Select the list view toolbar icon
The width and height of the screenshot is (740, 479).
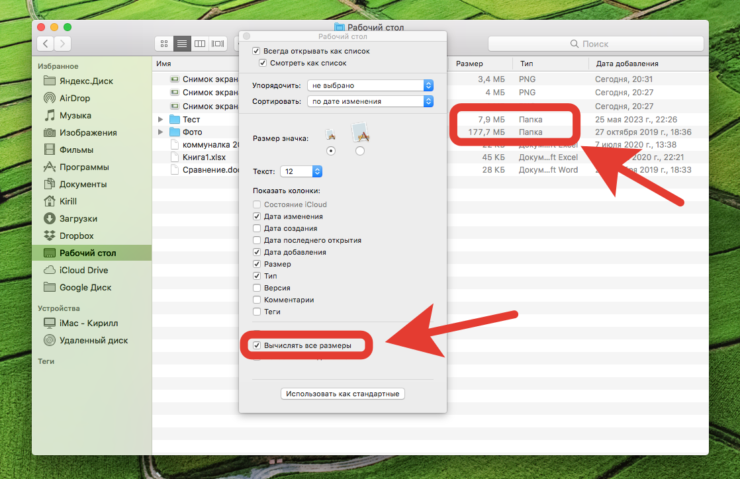click(182, 44)
